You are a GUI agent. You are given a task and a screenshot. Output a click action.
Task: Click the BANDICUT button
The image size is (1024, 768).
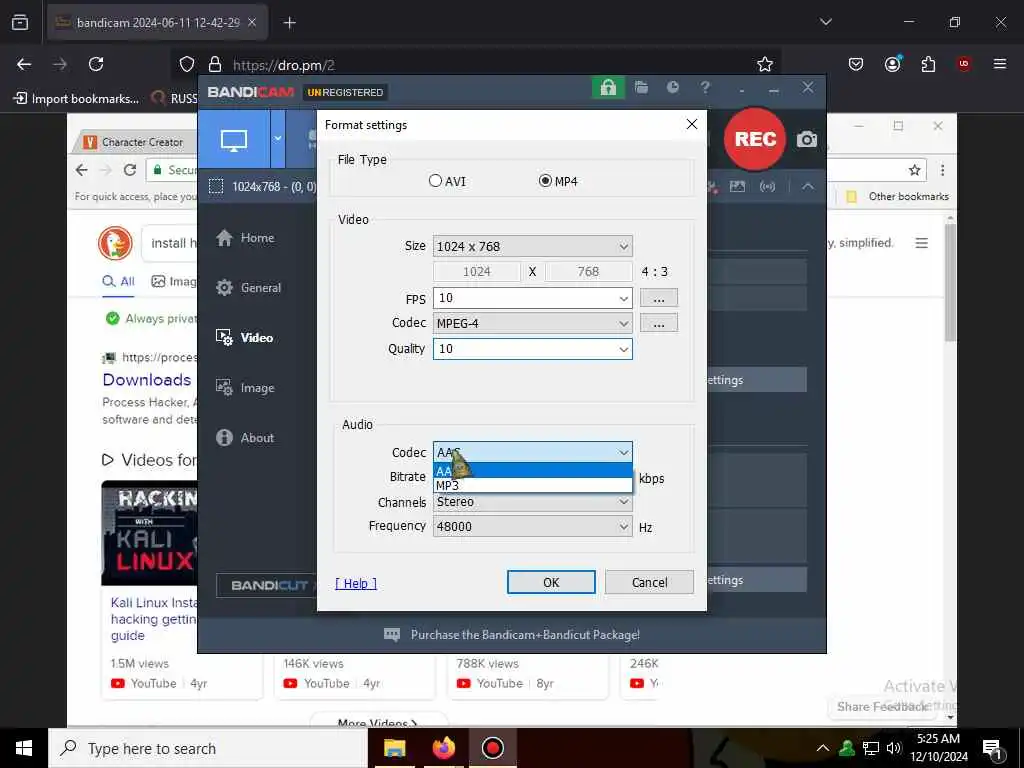pos(266,585)
